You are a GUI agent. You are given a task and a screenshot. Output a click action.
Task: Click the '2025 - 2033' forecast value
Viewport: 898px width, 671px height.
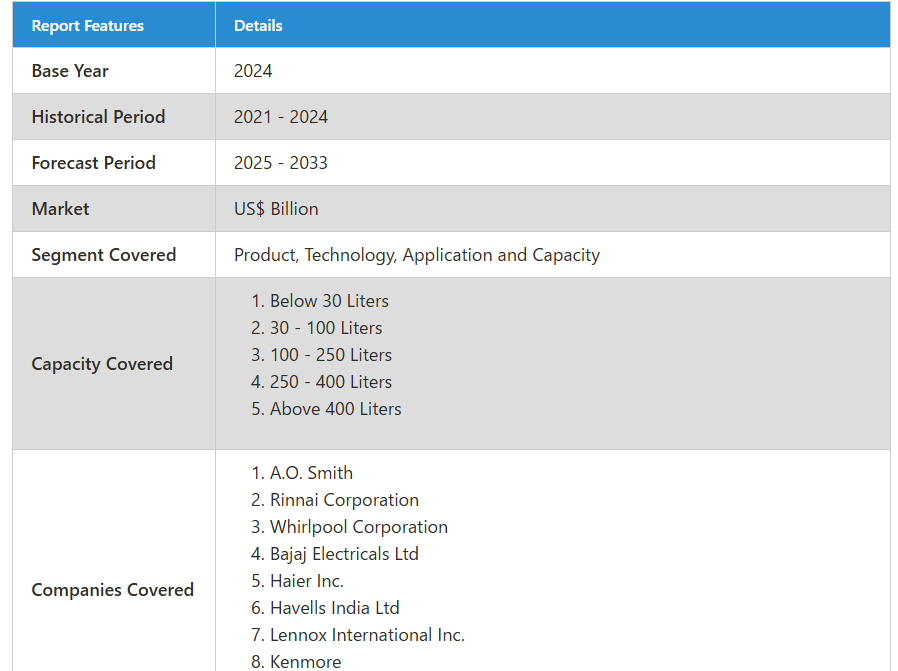pyautogui.click(x=281, y=163)
